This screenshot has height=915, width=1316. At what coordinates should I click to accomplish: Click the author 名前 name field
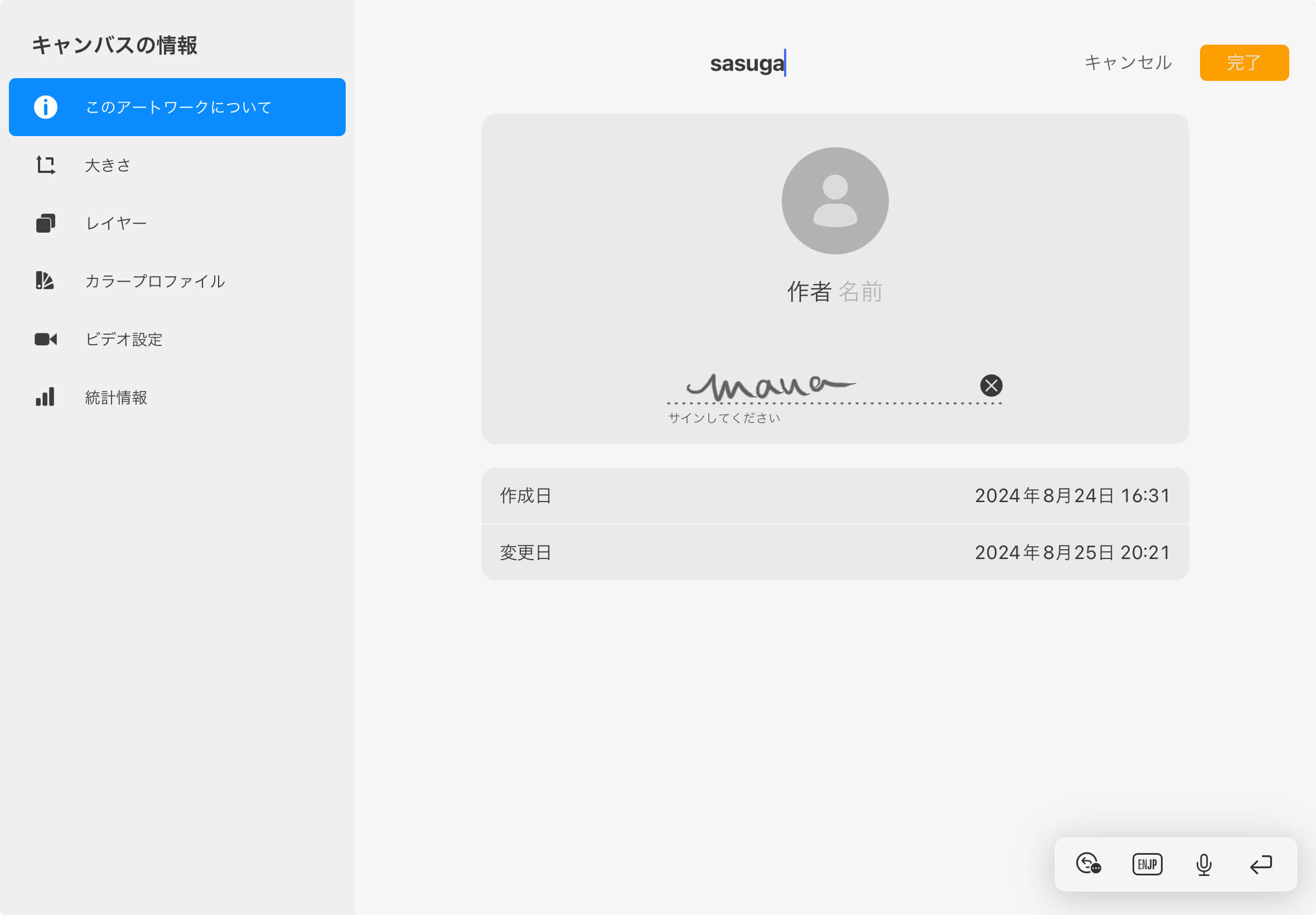[x=860, y=292]
